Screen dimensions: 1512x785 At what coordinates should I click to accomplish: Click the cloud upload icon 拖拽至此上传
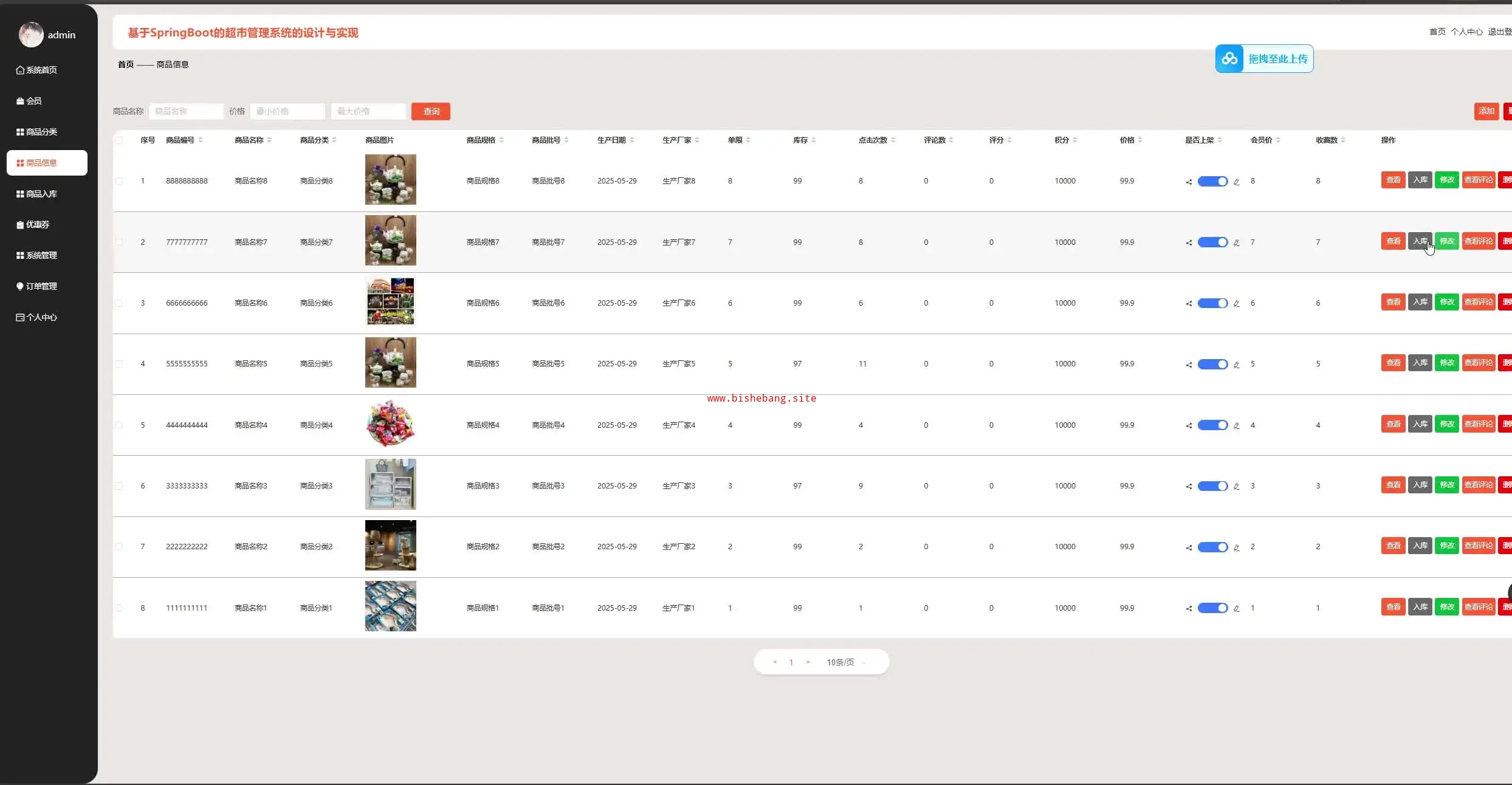tap(1229, 59)
